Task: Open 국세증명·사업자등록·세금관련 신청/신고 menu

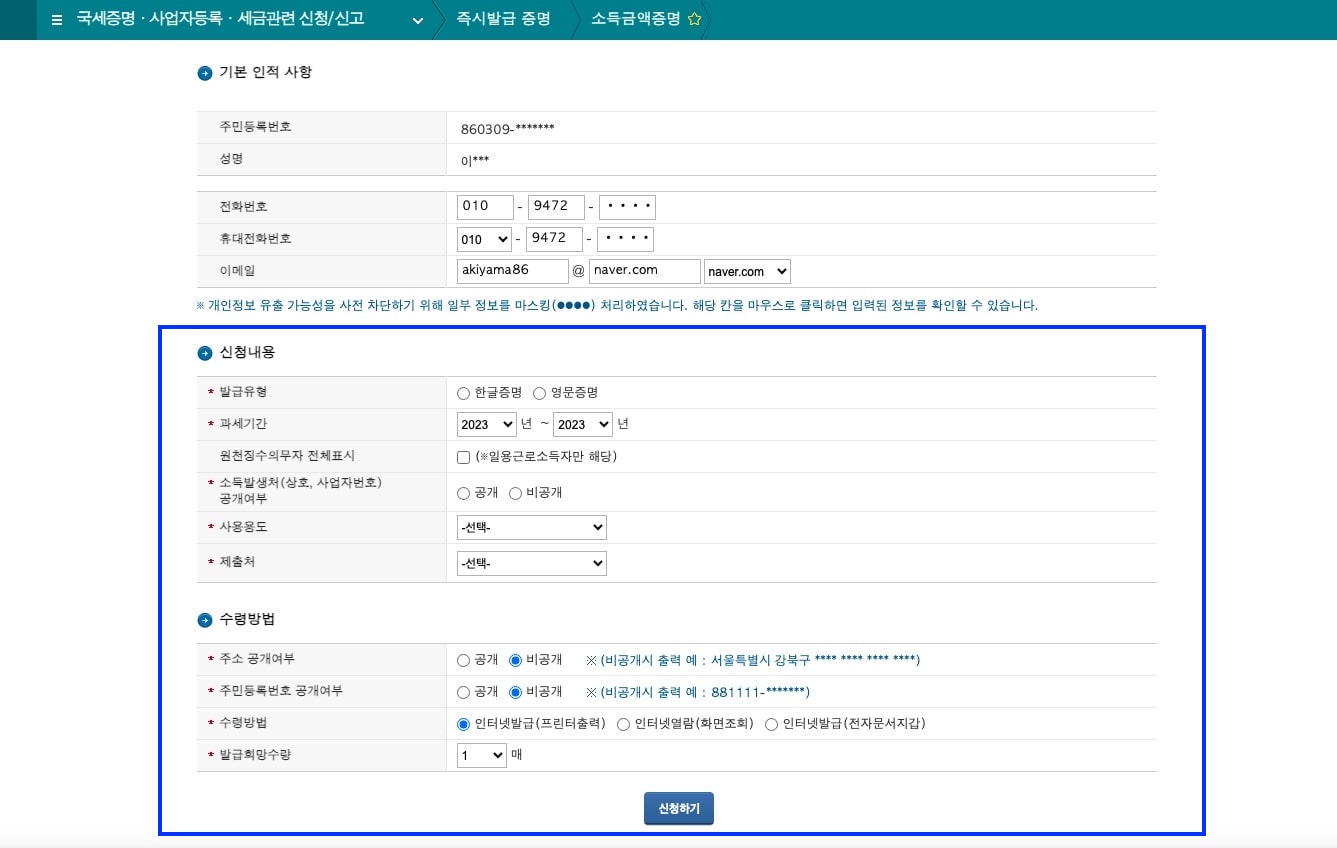Action: pyautogui.click(x=220, y=19)
